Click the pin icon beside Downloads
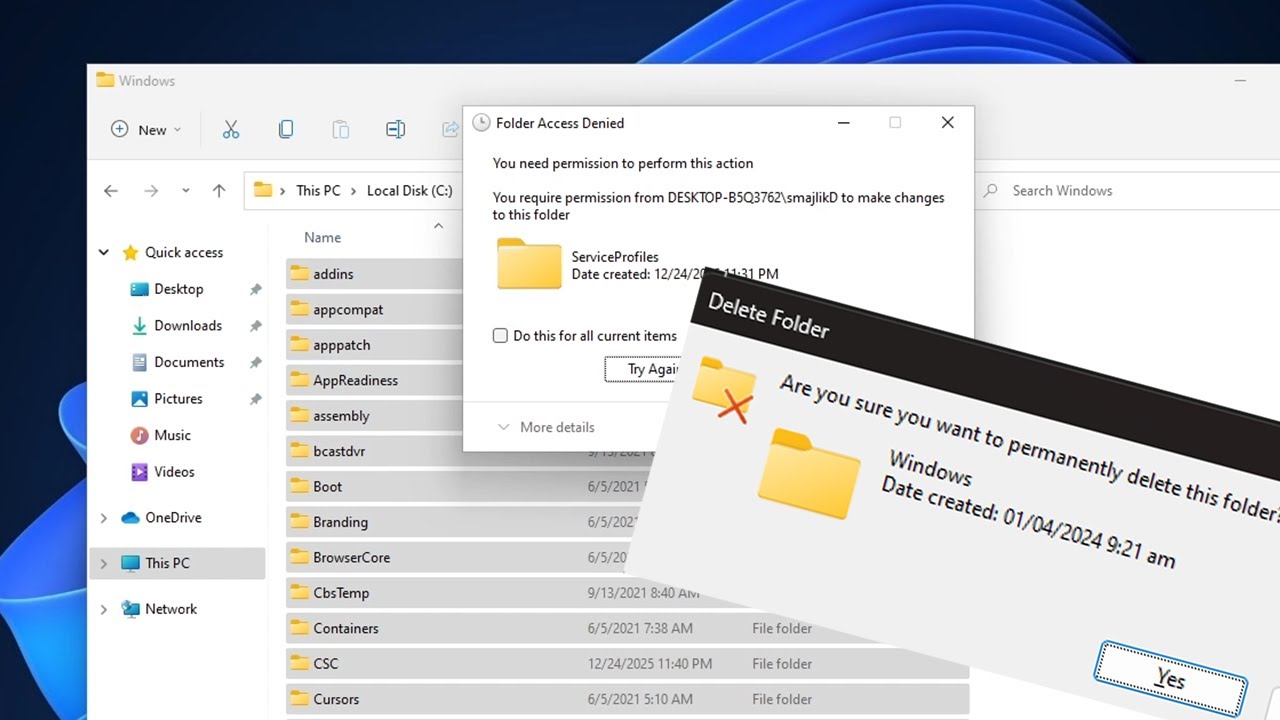The image size is (1280, 720). [x=255, y=325]
